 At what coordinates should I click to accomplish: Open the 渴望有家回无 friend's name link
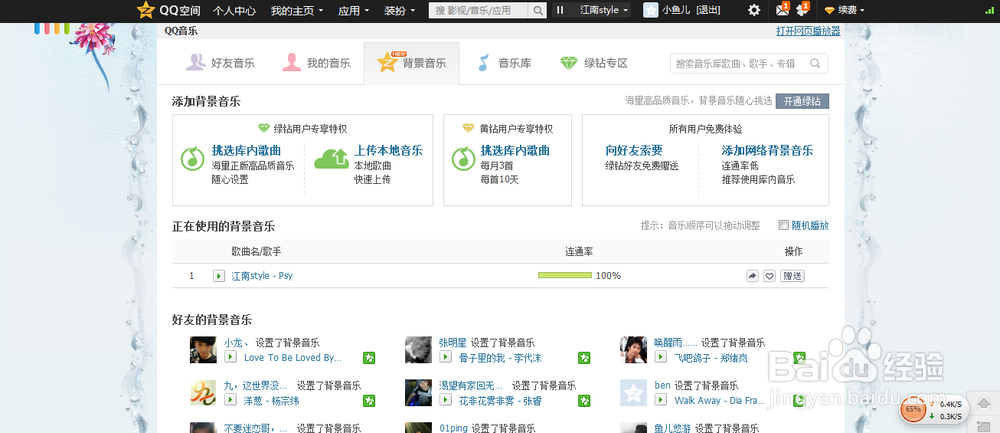471,385
